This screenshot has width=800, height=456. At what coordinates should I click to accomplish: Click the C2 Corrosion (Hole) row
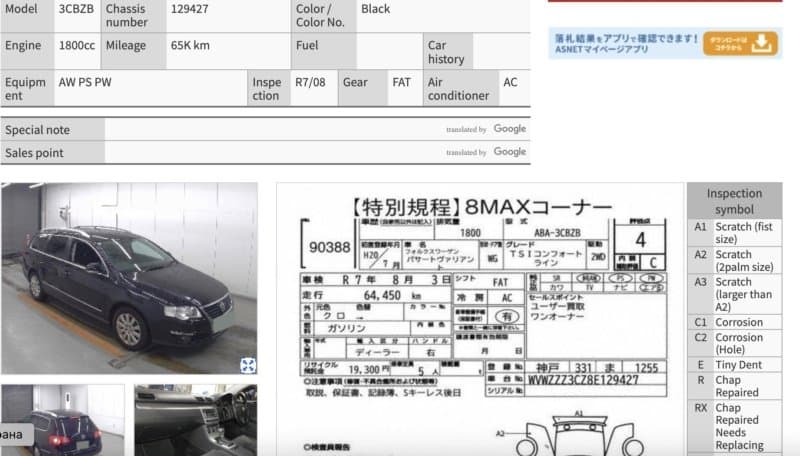734,343
